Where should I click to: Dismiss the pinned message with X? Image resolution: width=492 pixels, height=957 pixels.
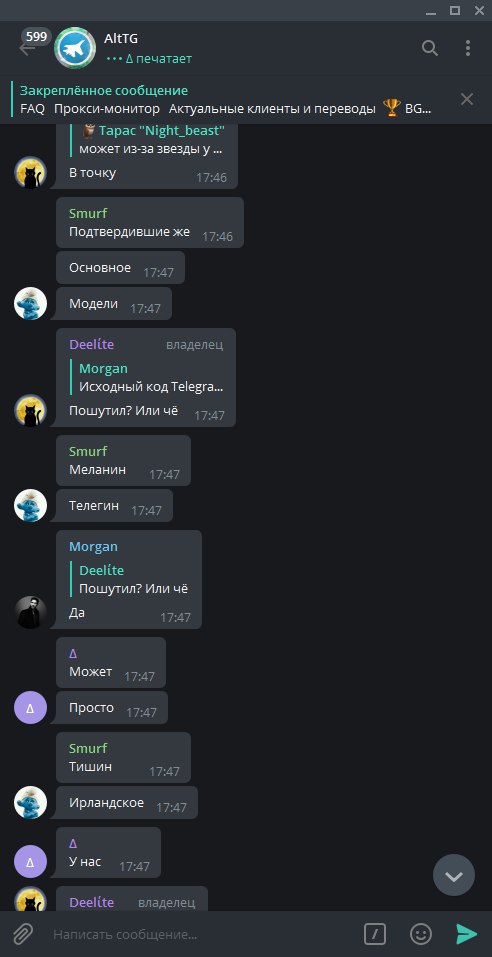[467, 99]
